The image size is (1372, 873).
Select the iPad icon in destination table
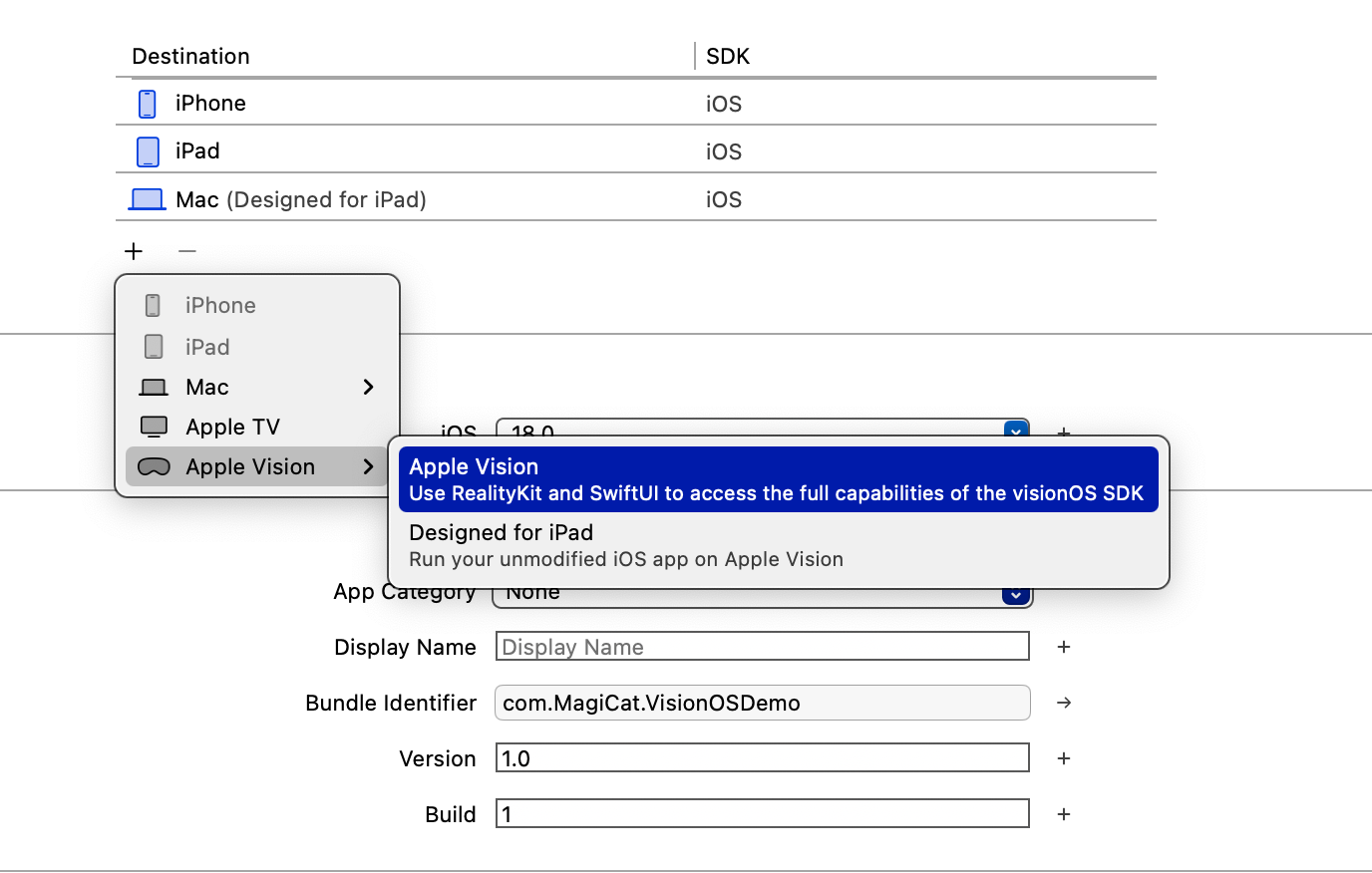148,151
